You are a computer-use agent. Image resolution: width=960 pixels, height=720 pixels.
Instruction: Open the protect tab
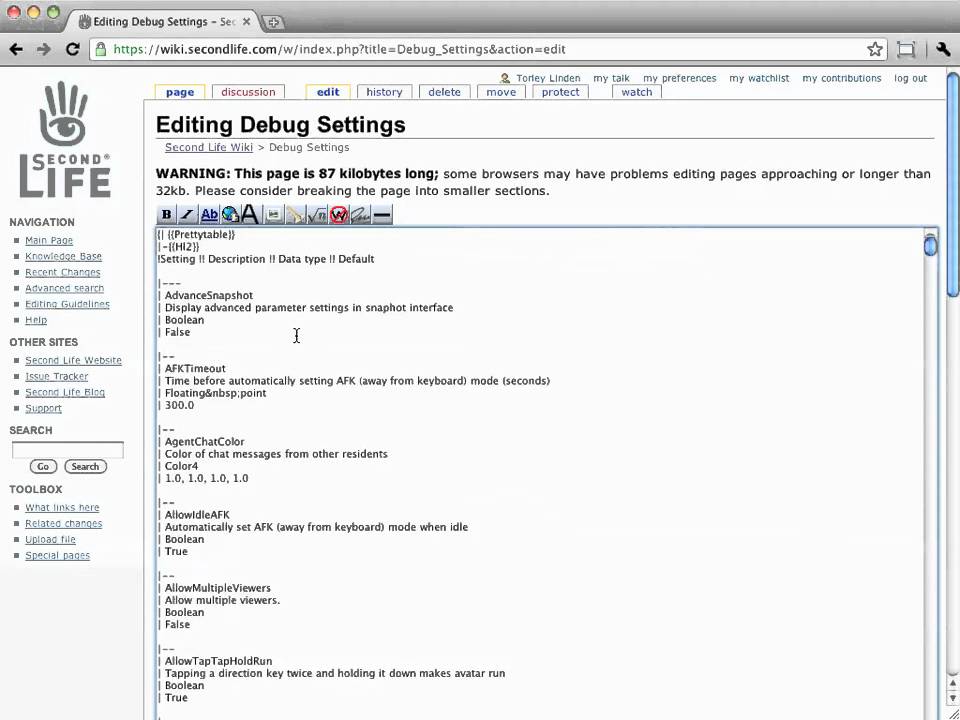tap(560, 92)
